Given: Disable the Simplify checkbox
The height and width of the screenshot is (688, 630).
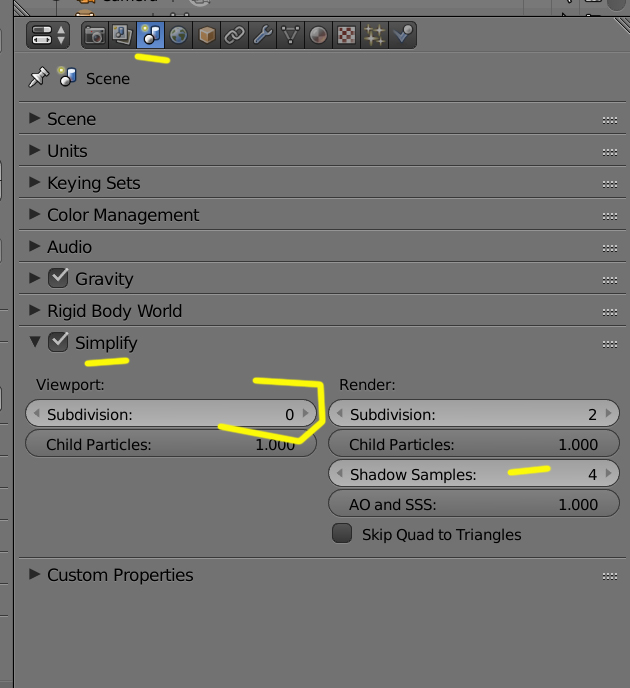Looking at the screenshot, I should point(59,343).
